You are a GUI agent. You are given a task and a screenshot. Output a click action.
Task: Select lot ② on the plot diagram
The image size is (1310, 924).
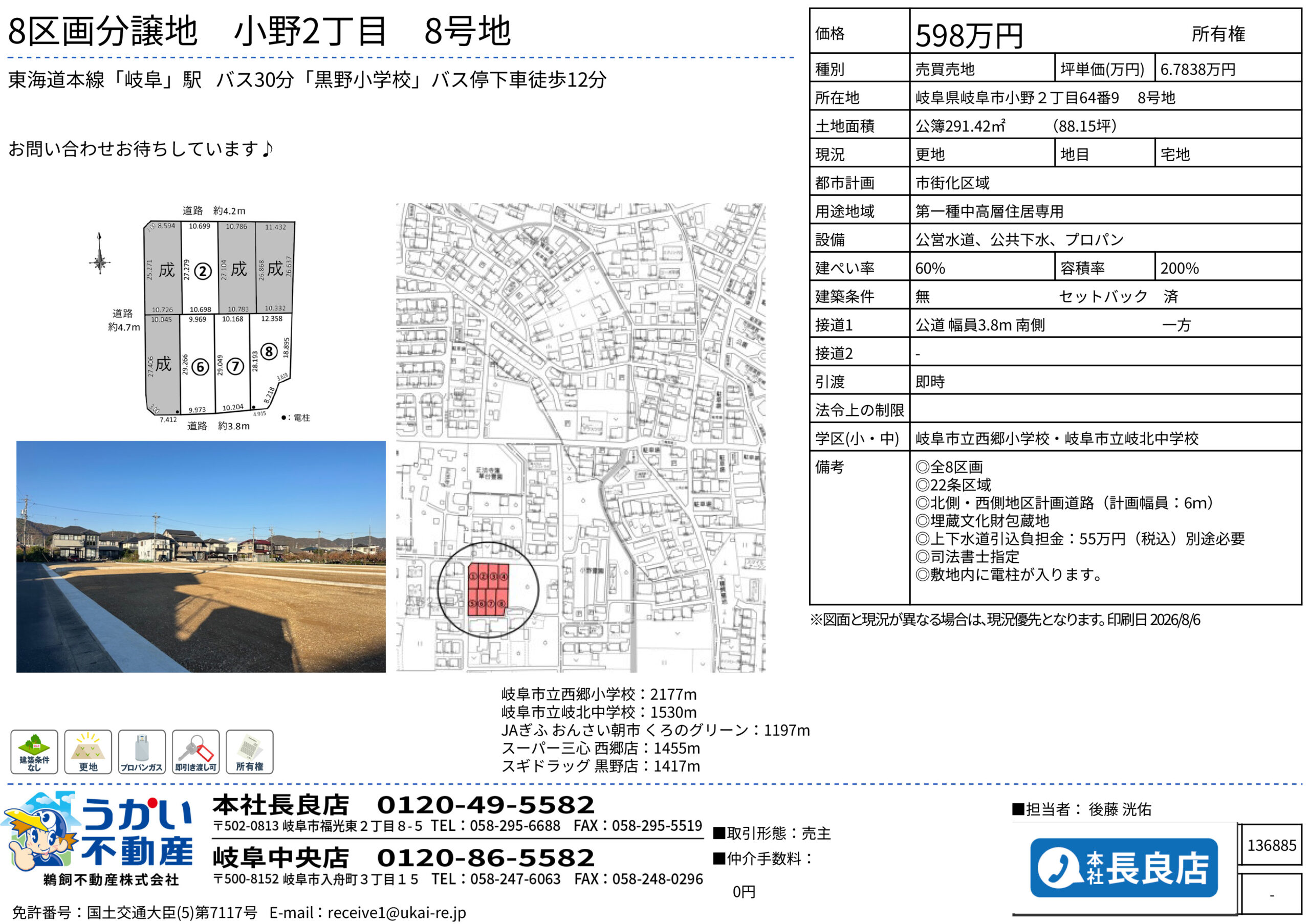[203, 271]
